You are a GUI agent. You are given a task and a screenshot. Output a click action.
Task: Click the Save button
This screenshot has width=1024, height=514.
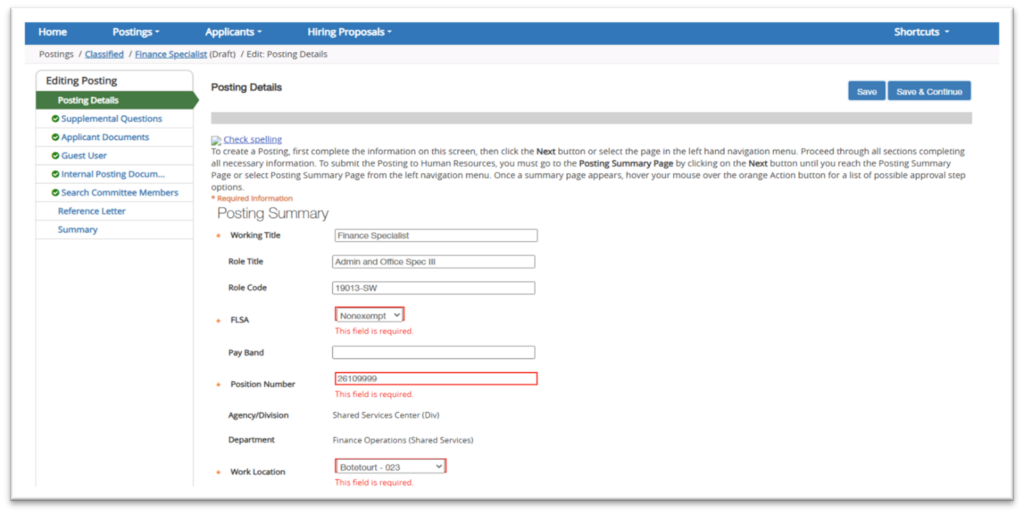point(867,91)
